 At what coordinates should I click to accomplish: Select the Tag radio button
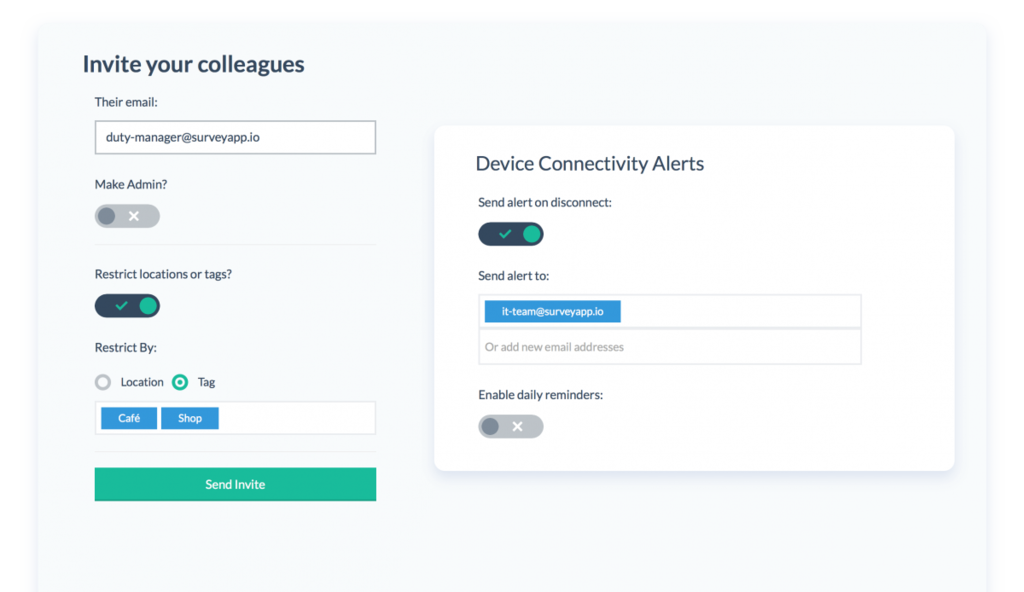tap(180, 382)
